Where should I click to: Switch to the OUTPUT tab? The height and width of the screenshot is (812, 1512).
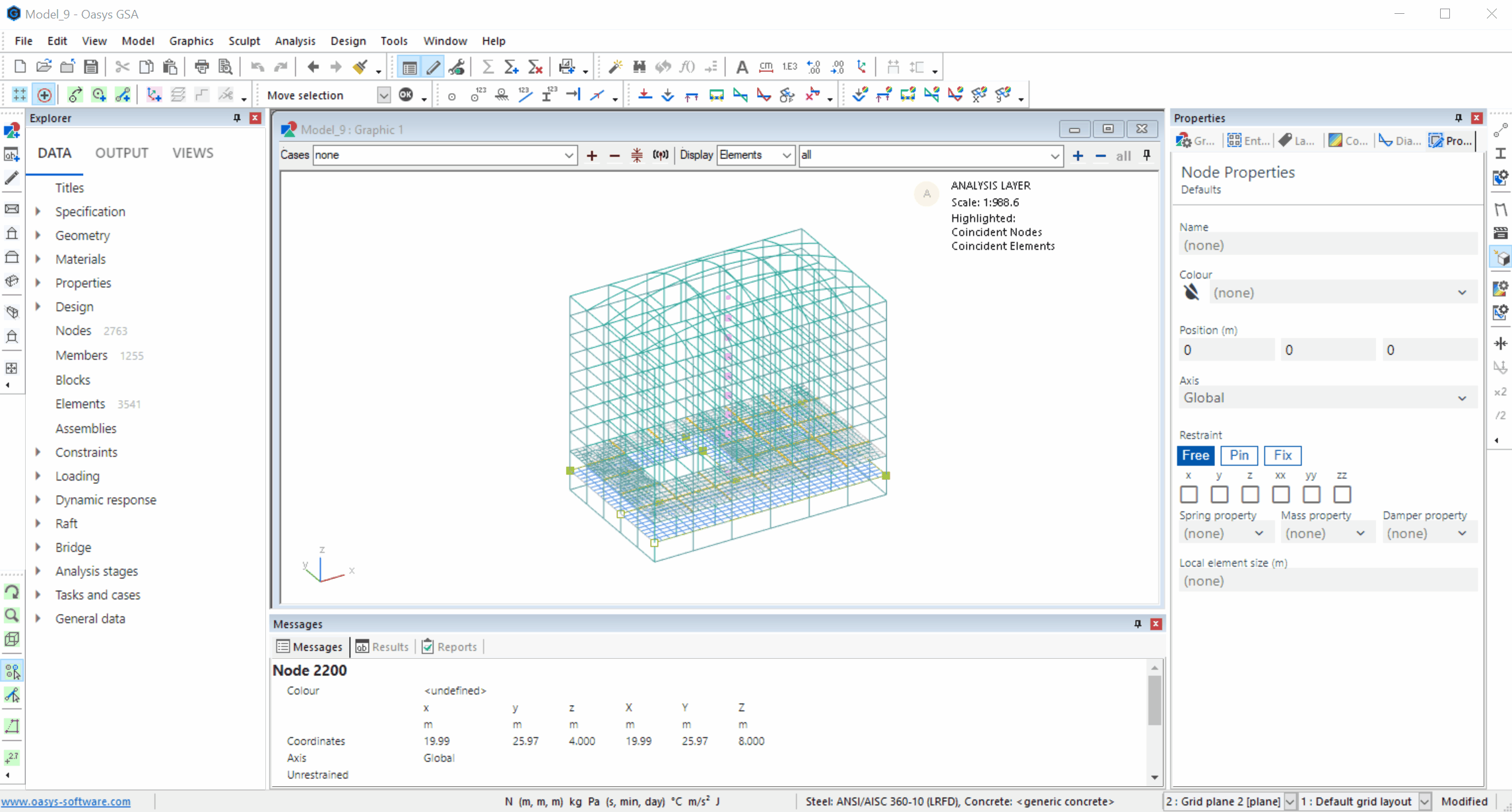[x=121, y=153]
